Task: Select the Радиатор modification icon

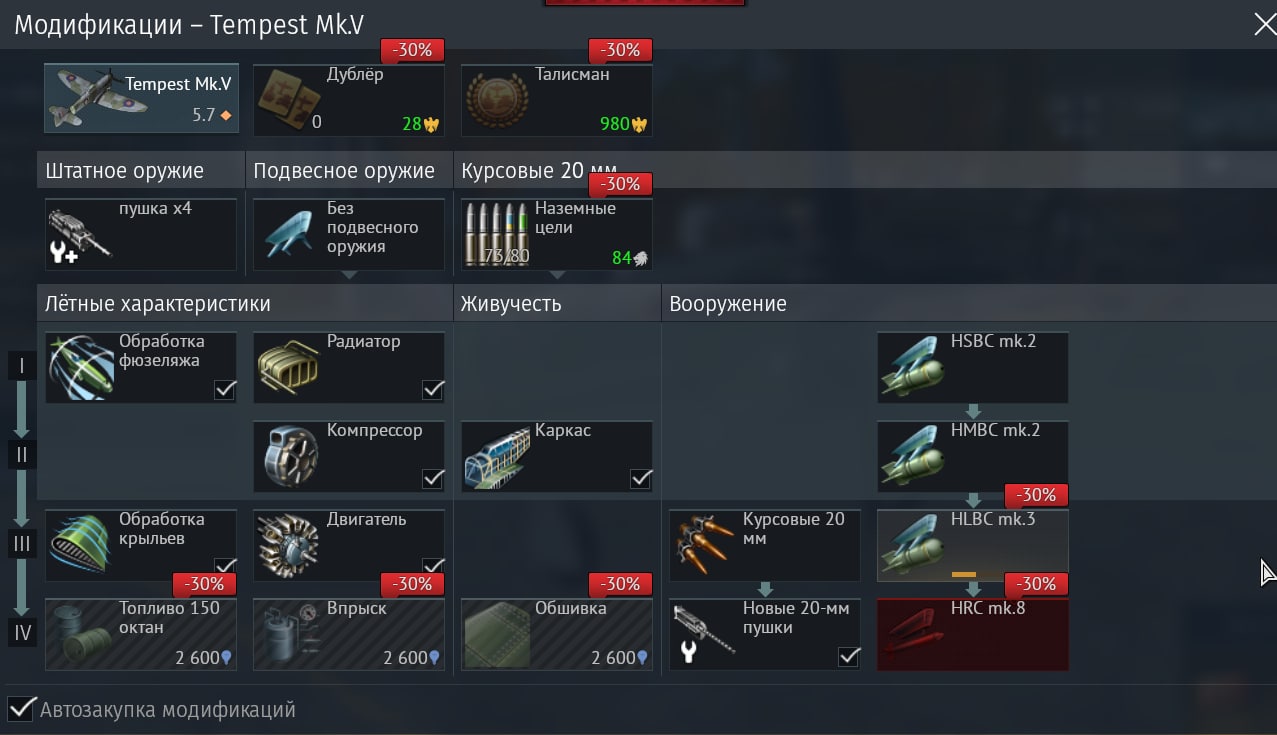Action: [x=289, y=367]
